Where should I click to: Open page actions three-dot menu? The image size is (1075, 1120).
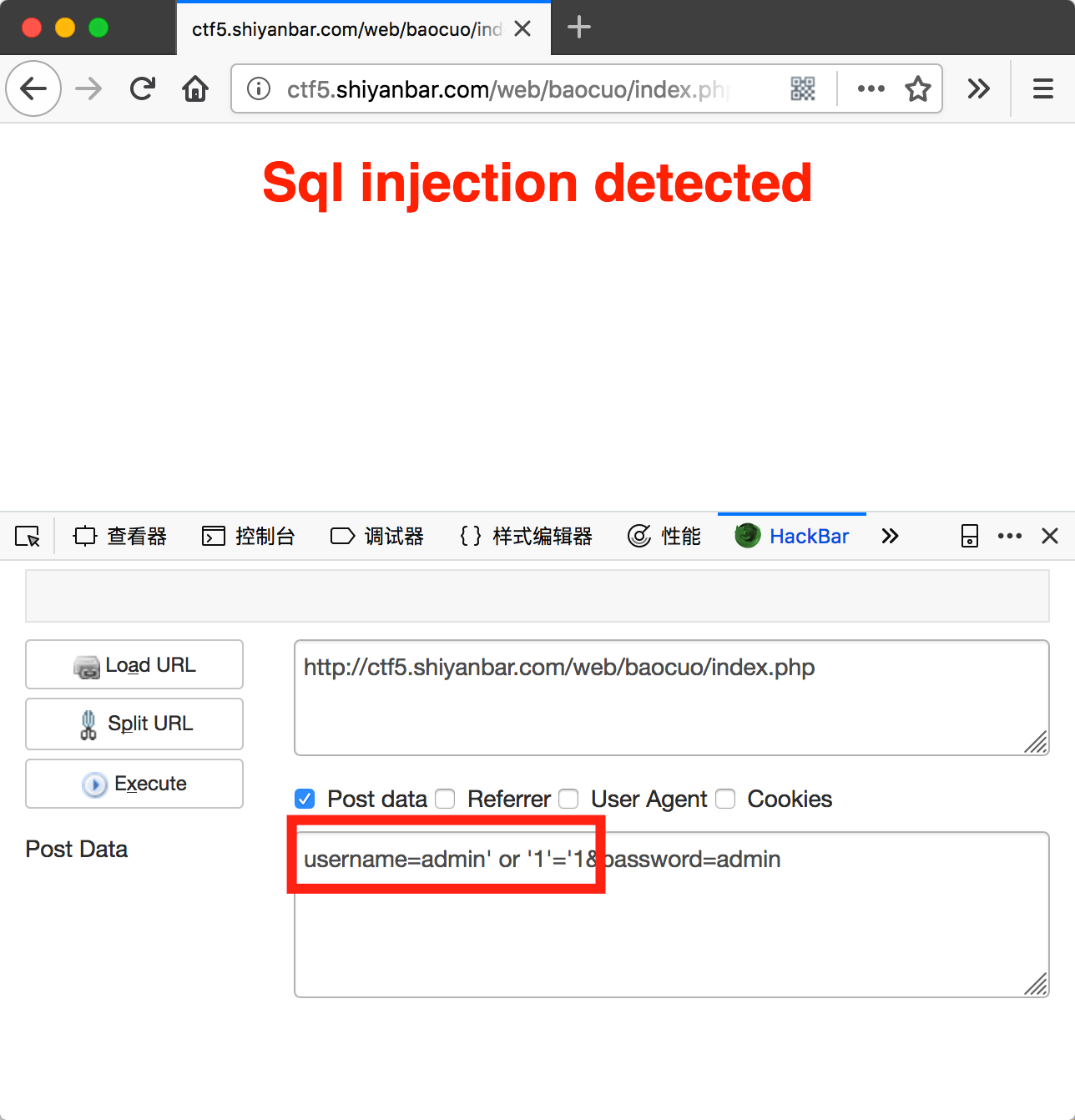pos(871,88)
